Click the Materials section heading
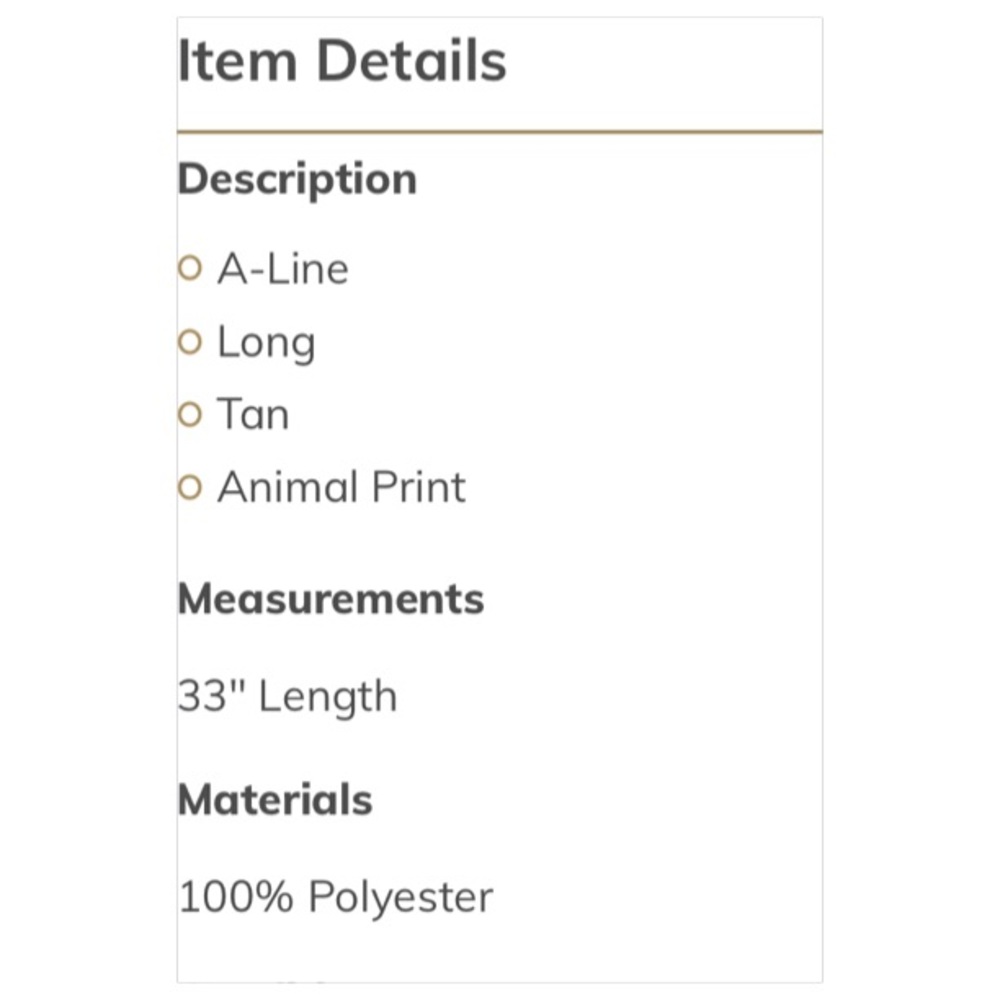1000x1000 pixels. tap(275, 800)
